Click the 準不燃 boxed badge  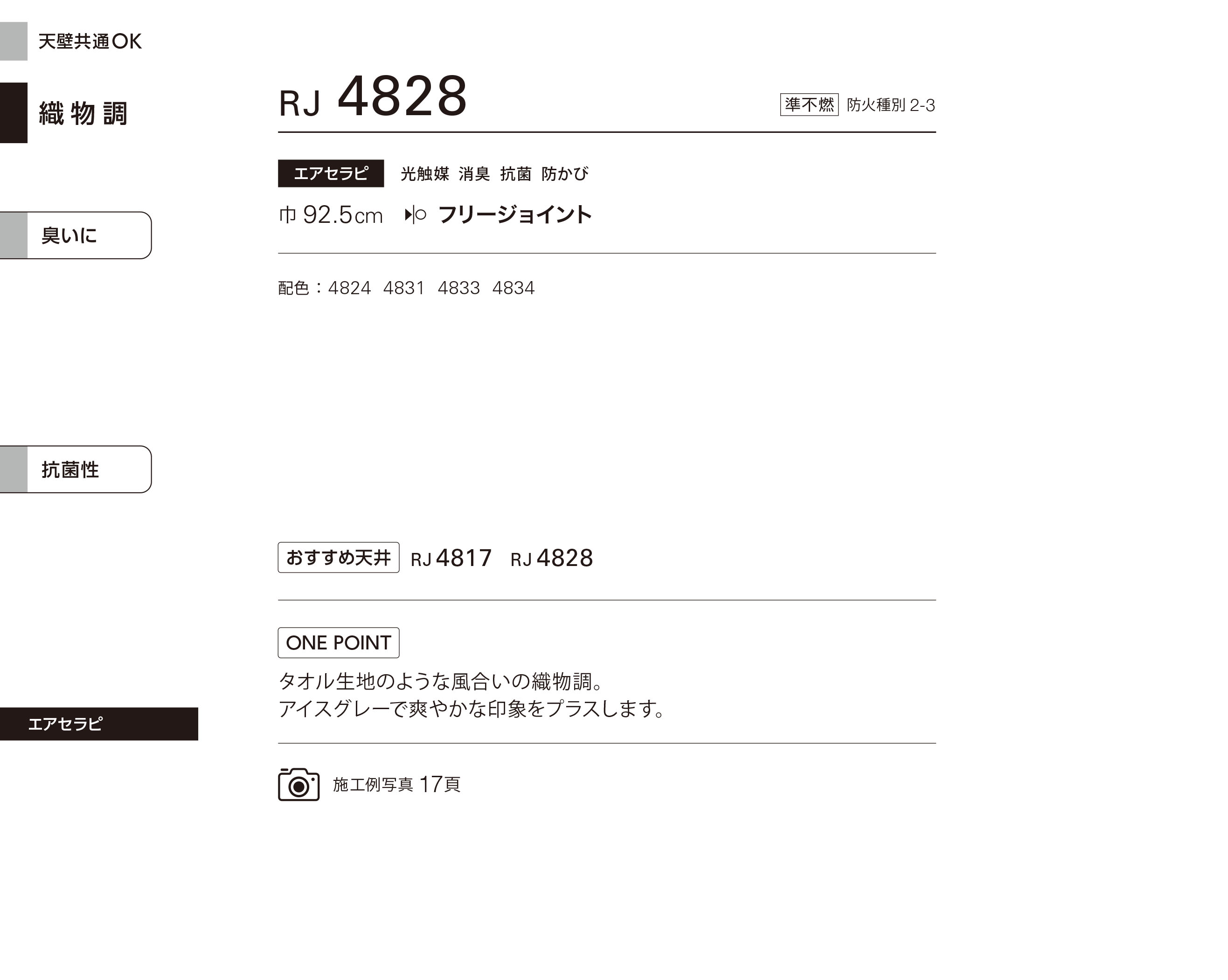pyautogui.click(x=809, y=105)
